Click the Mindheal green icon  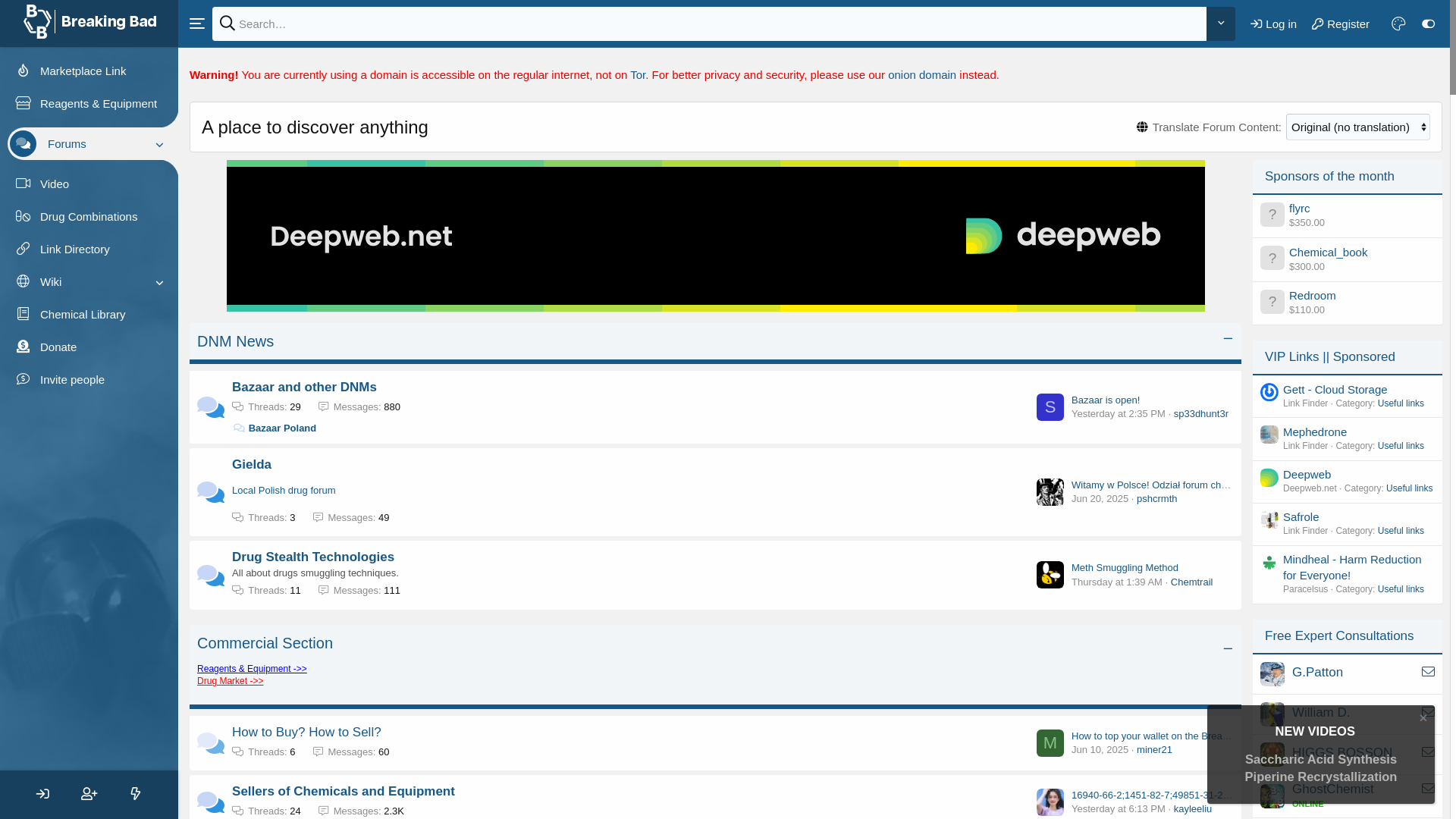[1269, 562]
